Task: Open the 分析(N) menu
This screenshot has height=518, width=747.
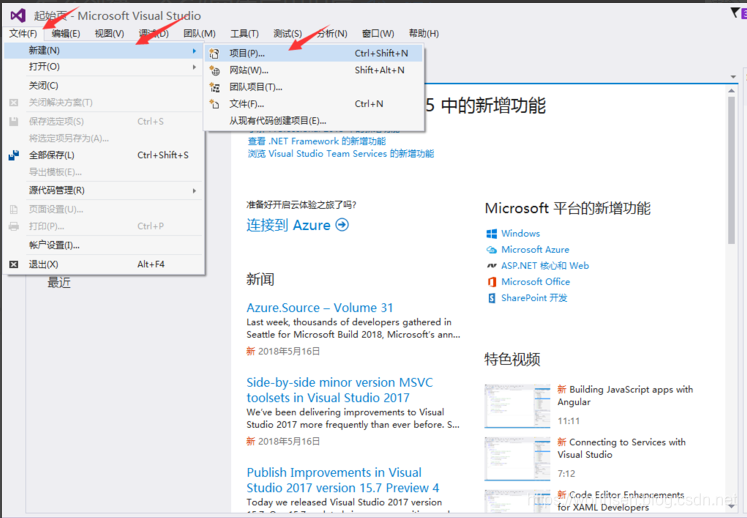Action: (x=332, y=33)
